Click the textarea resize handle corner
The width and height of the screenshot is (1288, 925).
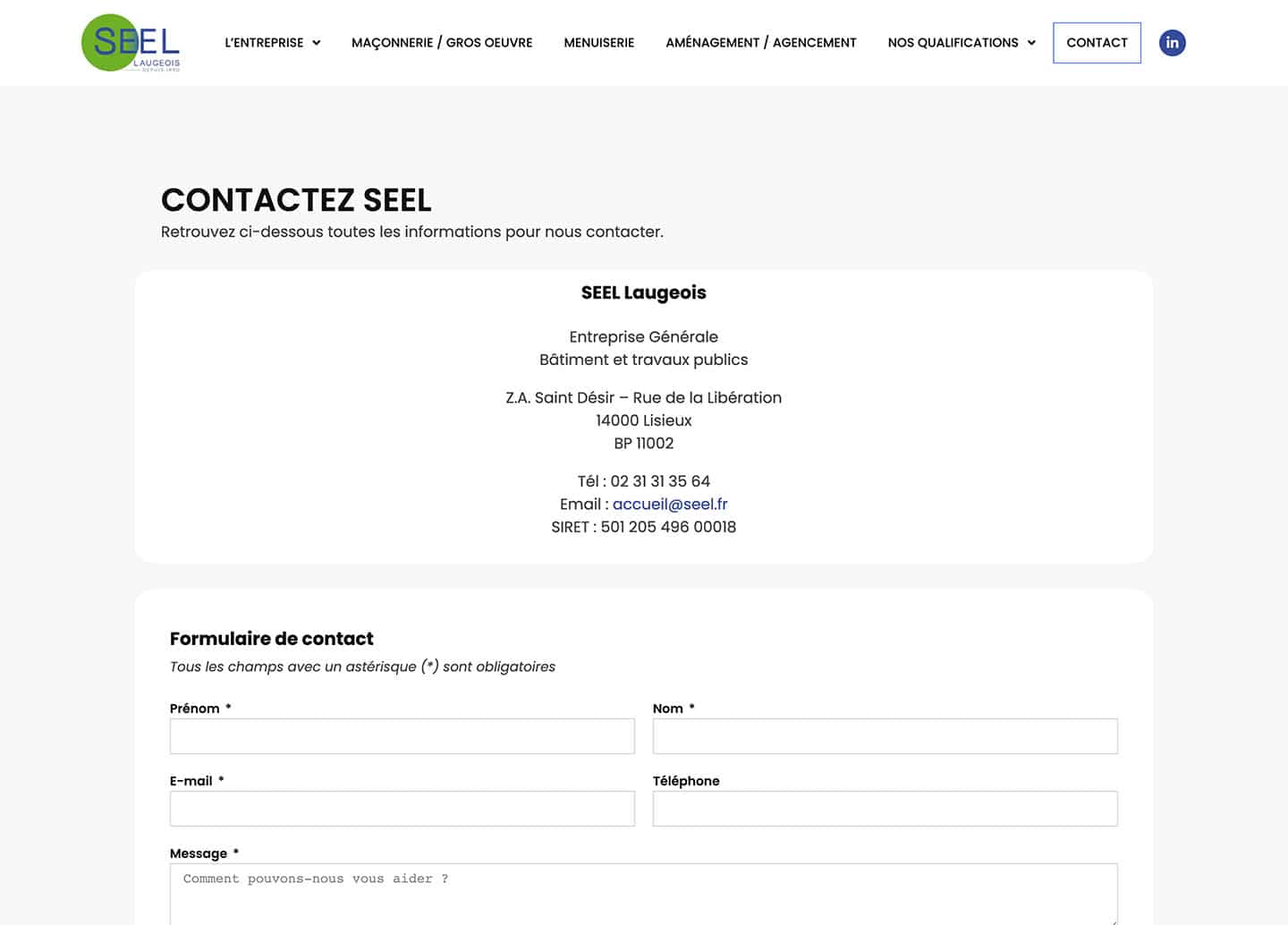click(1113, 921)
